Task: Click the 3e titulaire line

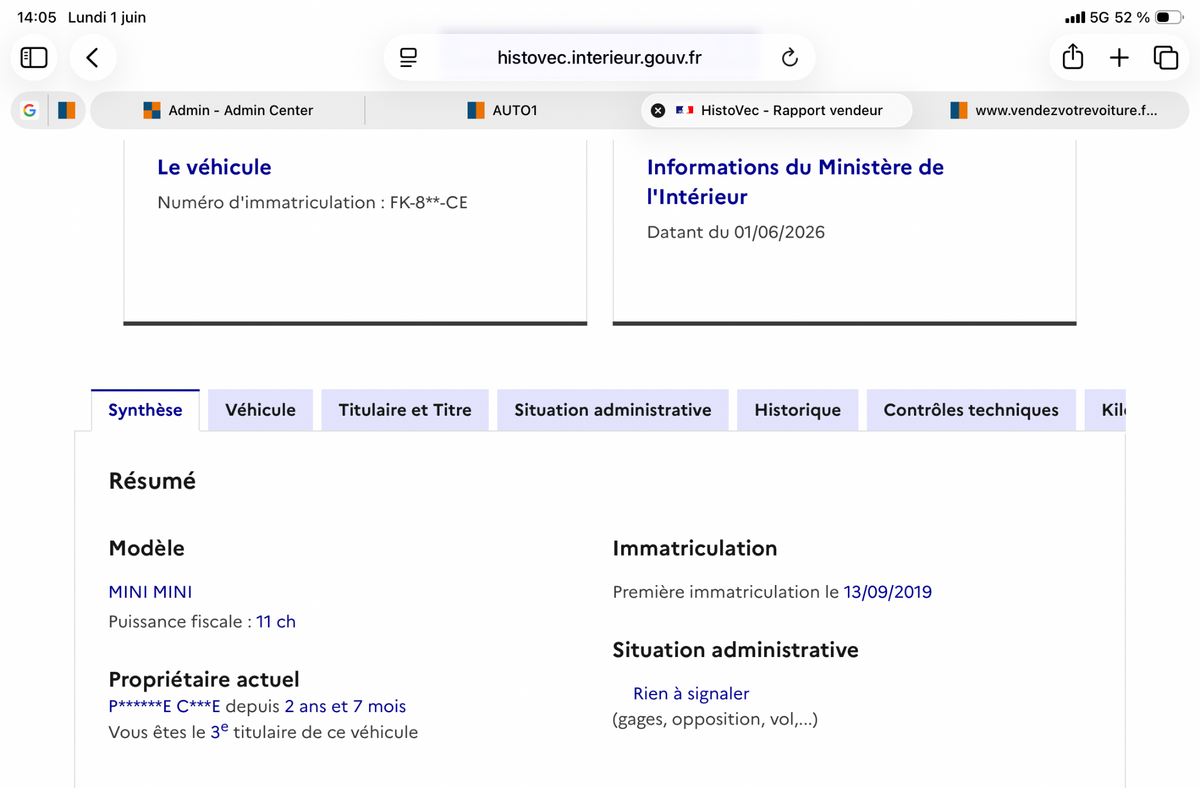Action: [263, 732]
